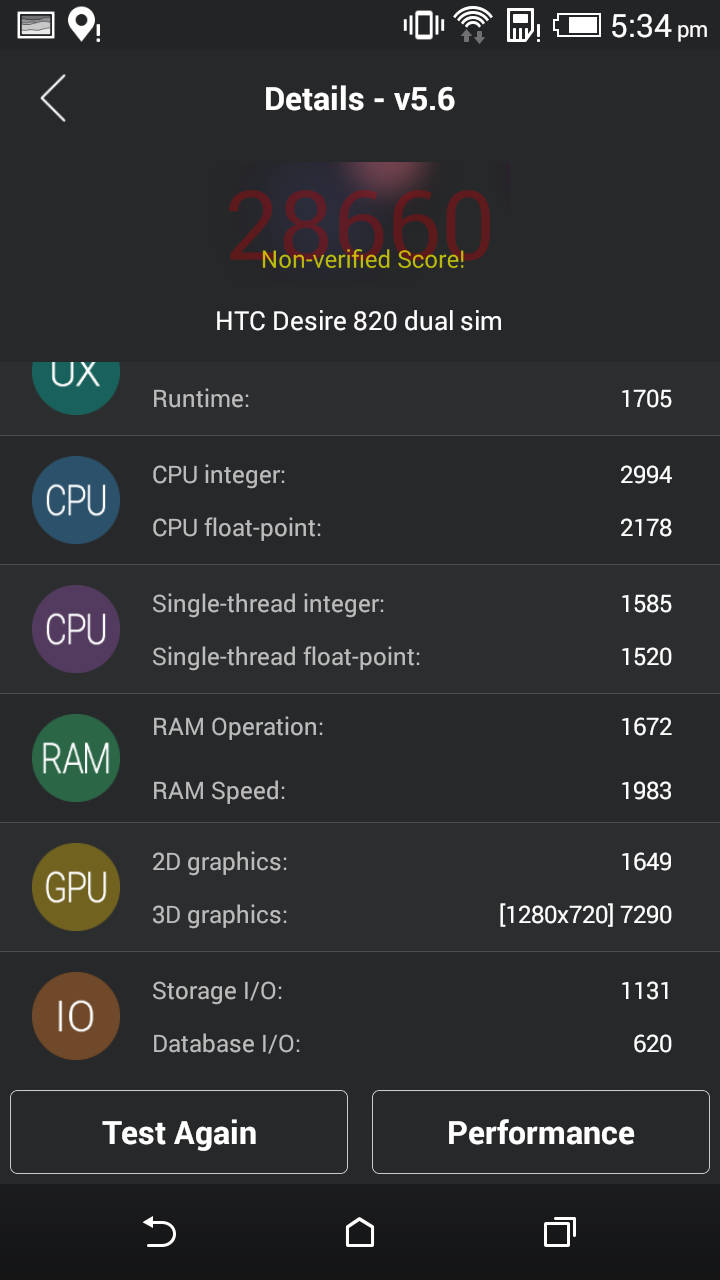
Task: Select the gold GPU category icon
Action: 76,887
